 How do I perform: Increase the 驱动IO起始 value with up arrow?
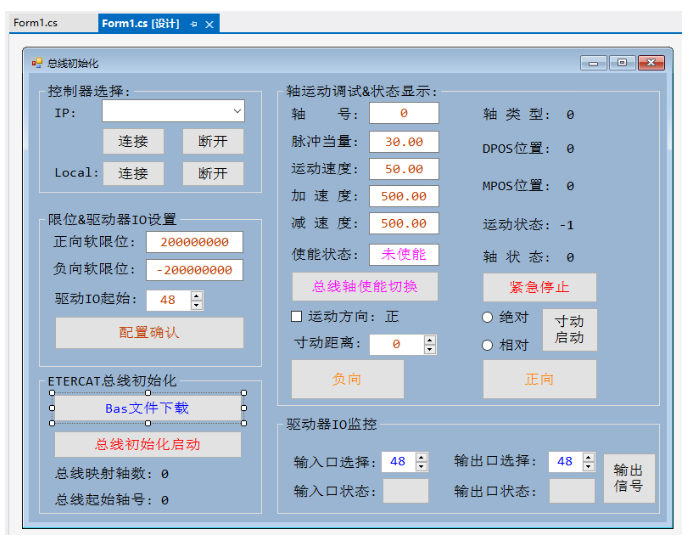point(197,295)
